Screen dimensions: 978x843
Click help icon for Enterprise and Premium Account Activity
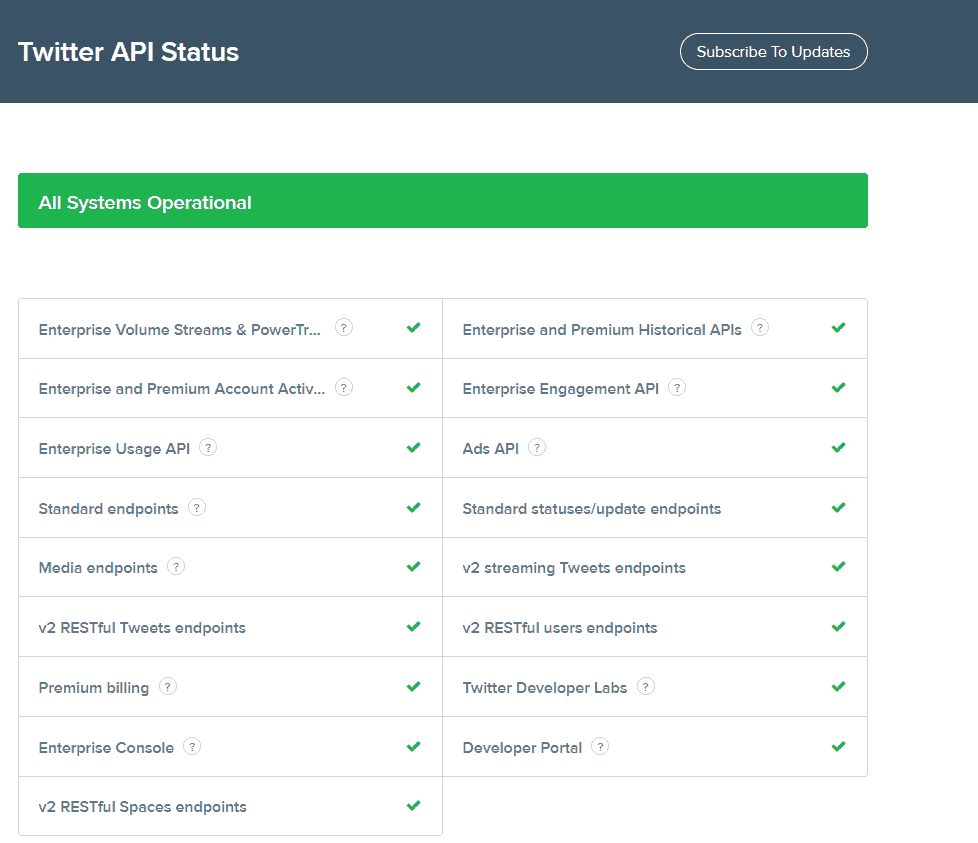tap(344, 387)
